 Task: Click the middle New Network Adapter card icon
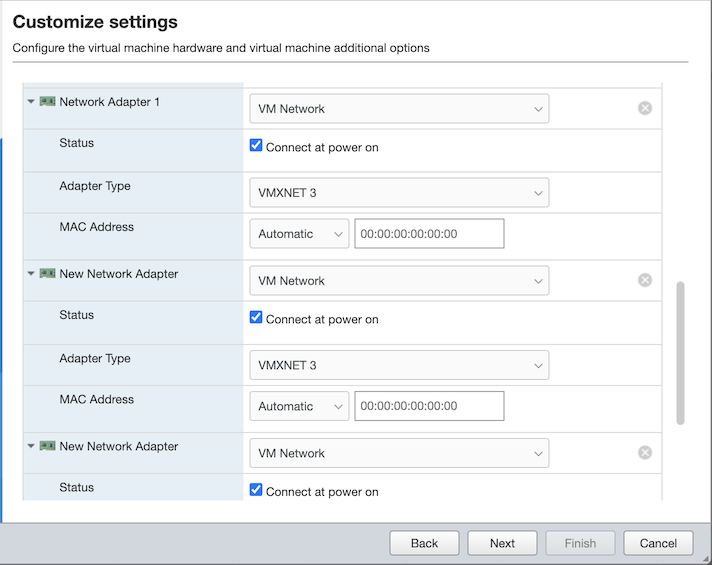[47, 274]
